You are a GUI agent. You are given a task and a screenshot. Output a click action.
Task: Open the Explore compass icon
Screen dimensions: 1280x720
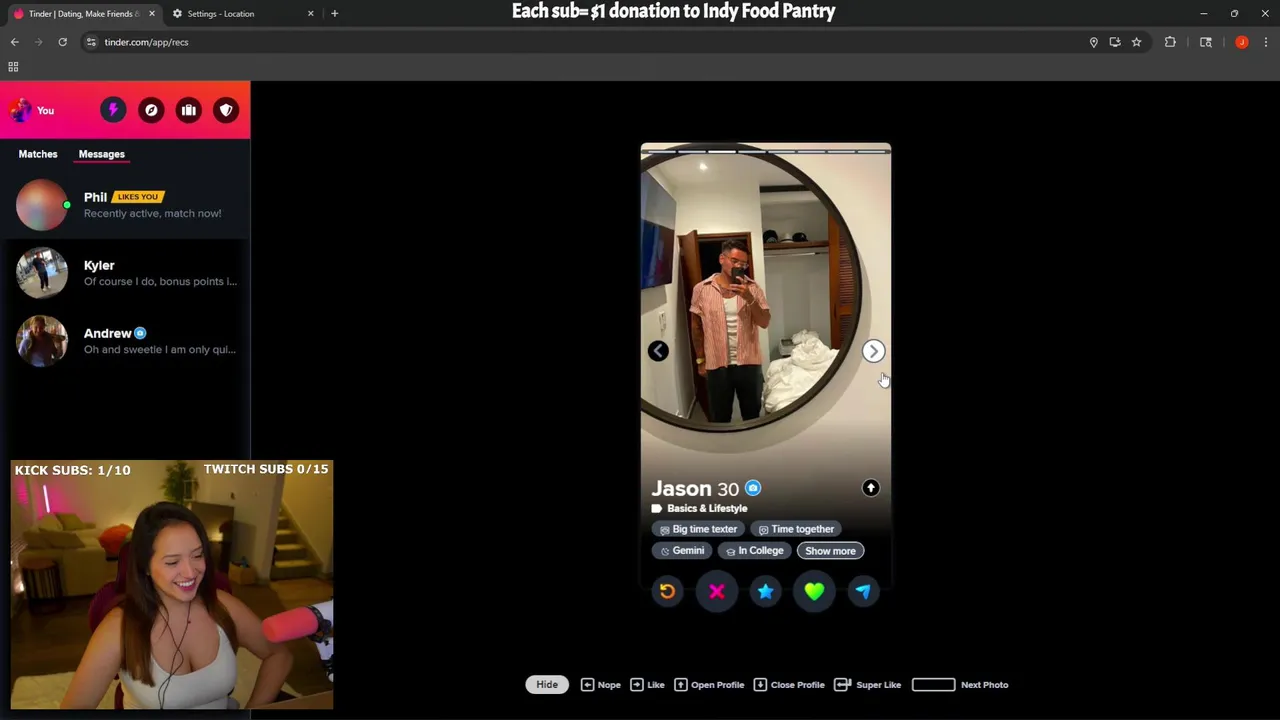coord(151,110)
